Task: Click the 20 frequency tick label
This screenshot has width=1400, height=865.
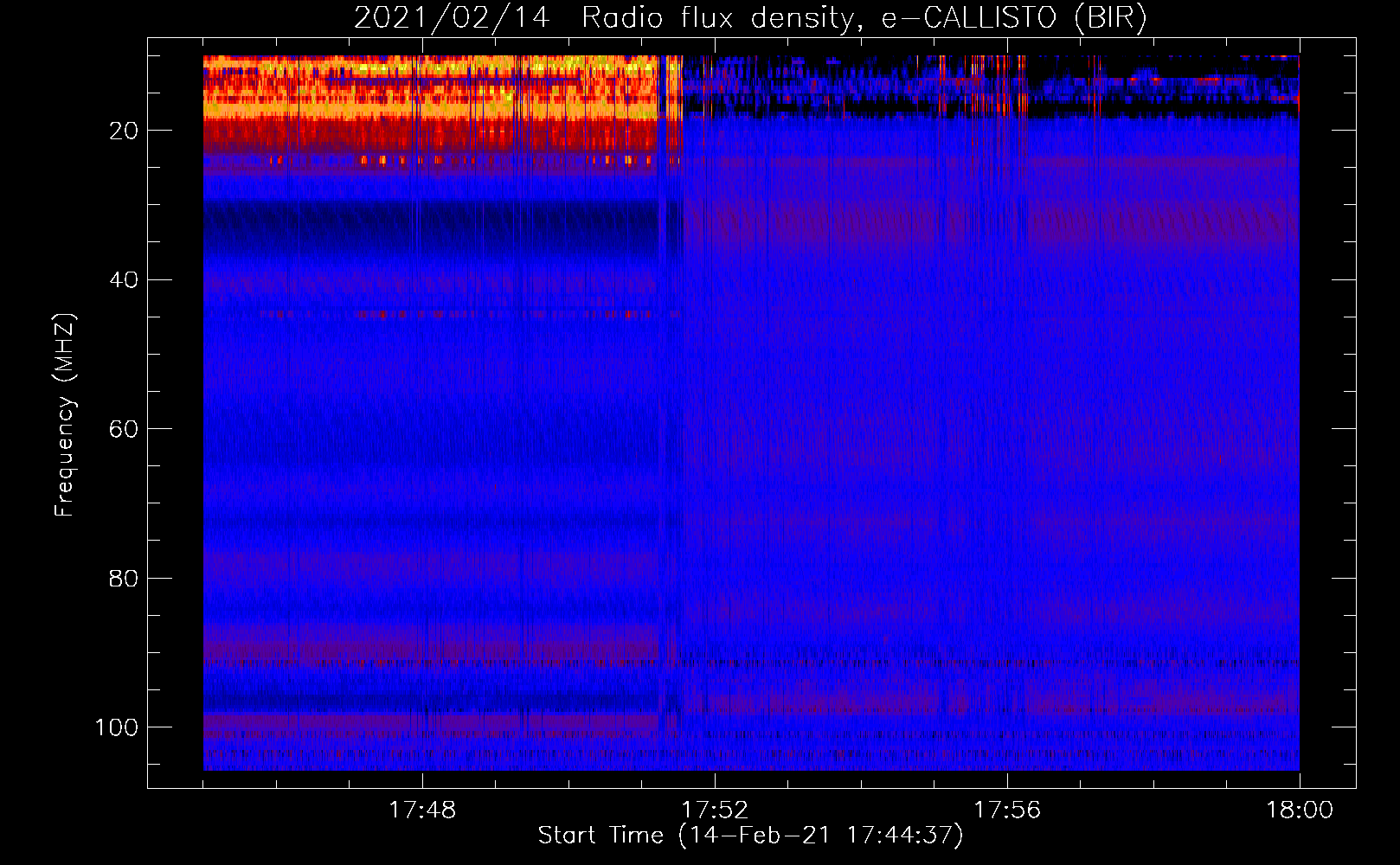Action: pyautogui.click(x=124, y=131)
